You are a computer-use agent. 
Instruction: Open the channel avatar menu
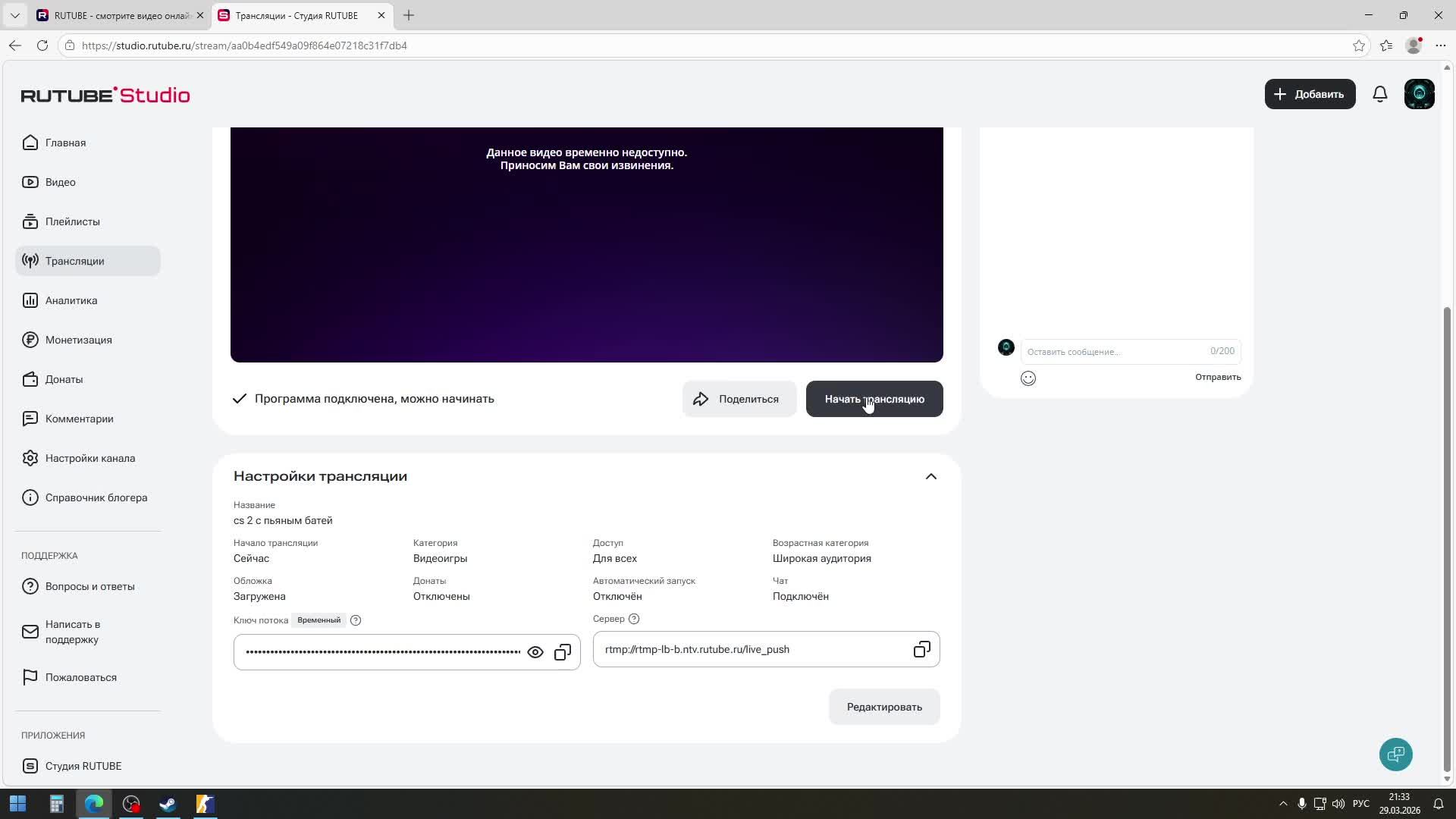tap(1419, 94)
